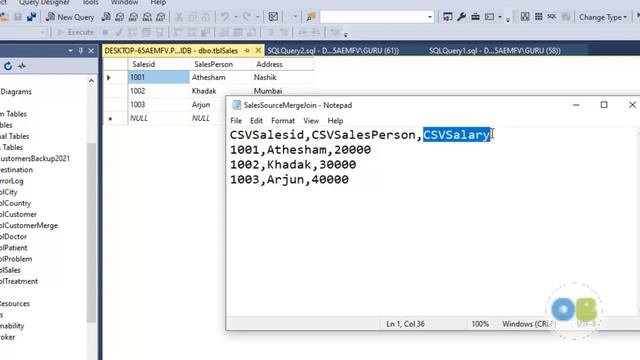Open the search combo box dropdown arrow
Image resolution: width=640 pixels, height=360 pixels.
tap(429, 17)
